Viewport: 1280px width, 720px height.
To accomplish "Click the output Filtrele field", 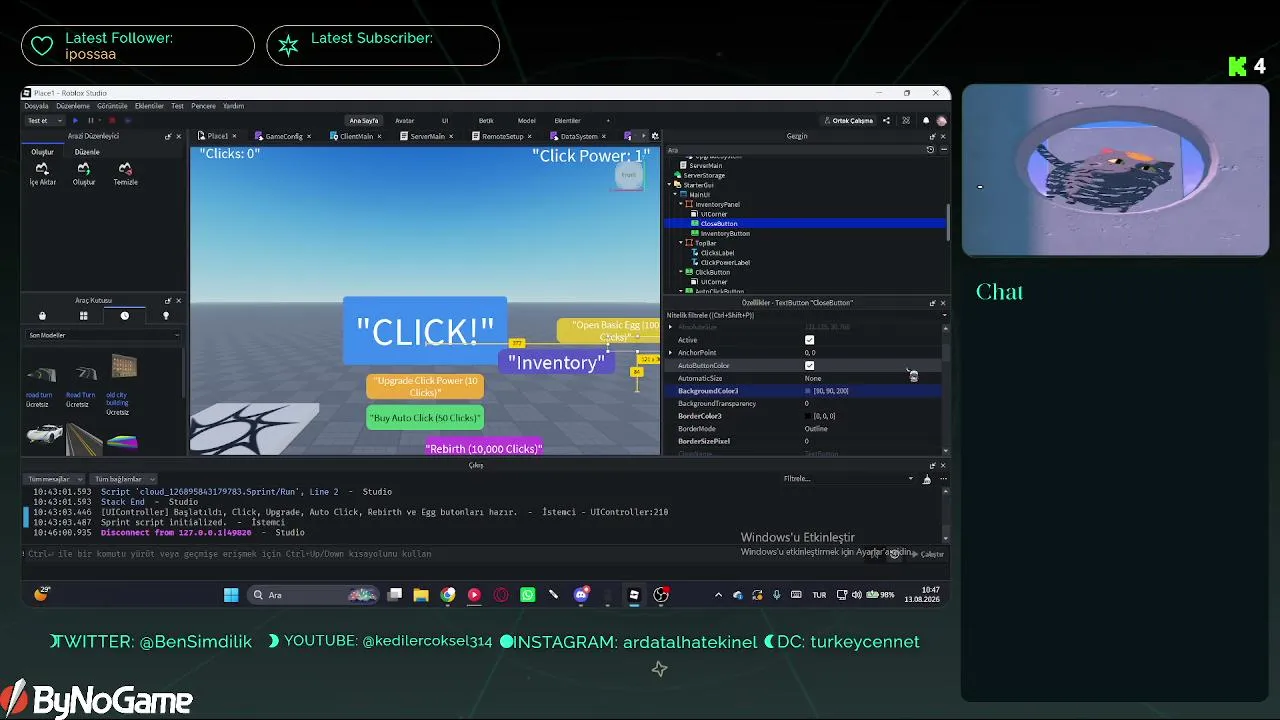I will [x=847, y=479].
